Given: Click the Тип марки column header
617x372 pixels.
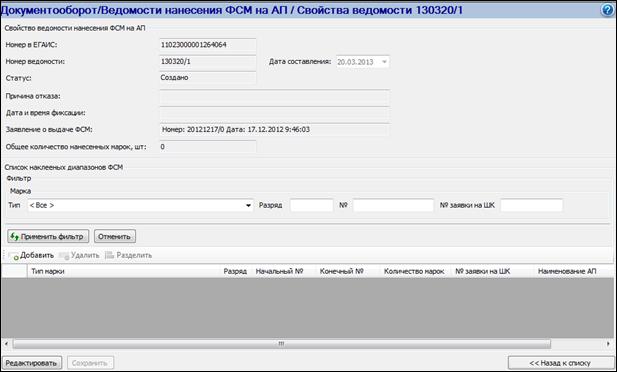Looking at the screenshot, I should [x=124, y=271].
